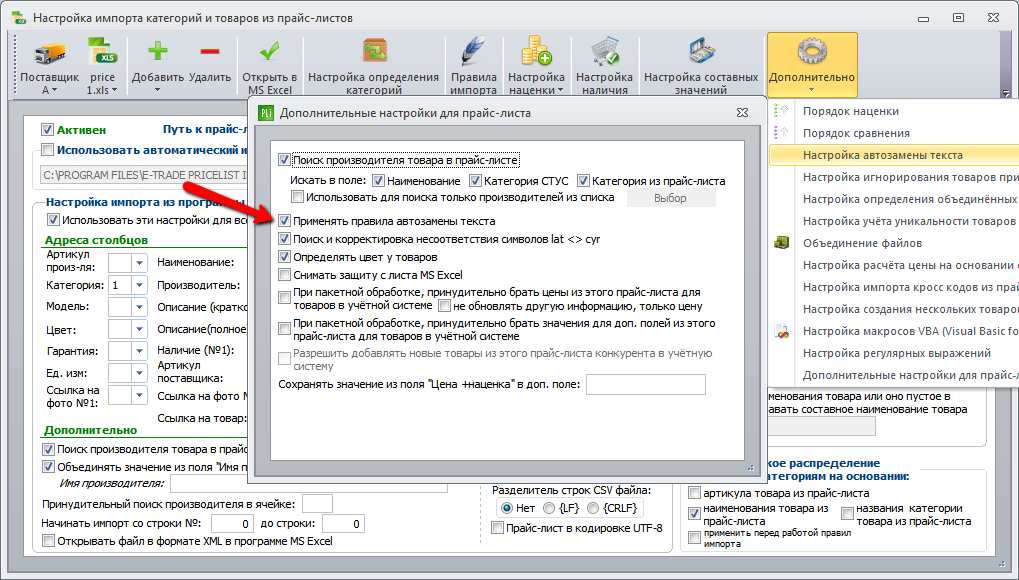The width and height of the screenshot is (1019, 580).
Task: Select the Нет row separator radio
Action: [x=506, y=508]
